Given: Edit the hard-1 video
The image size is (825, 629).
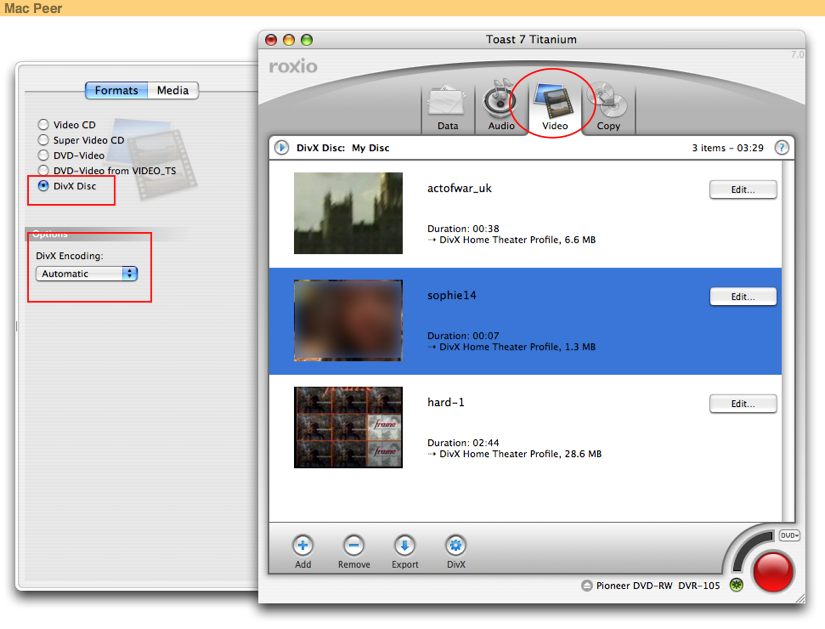Looking at the screenshot, I should [x=743, y=404].
